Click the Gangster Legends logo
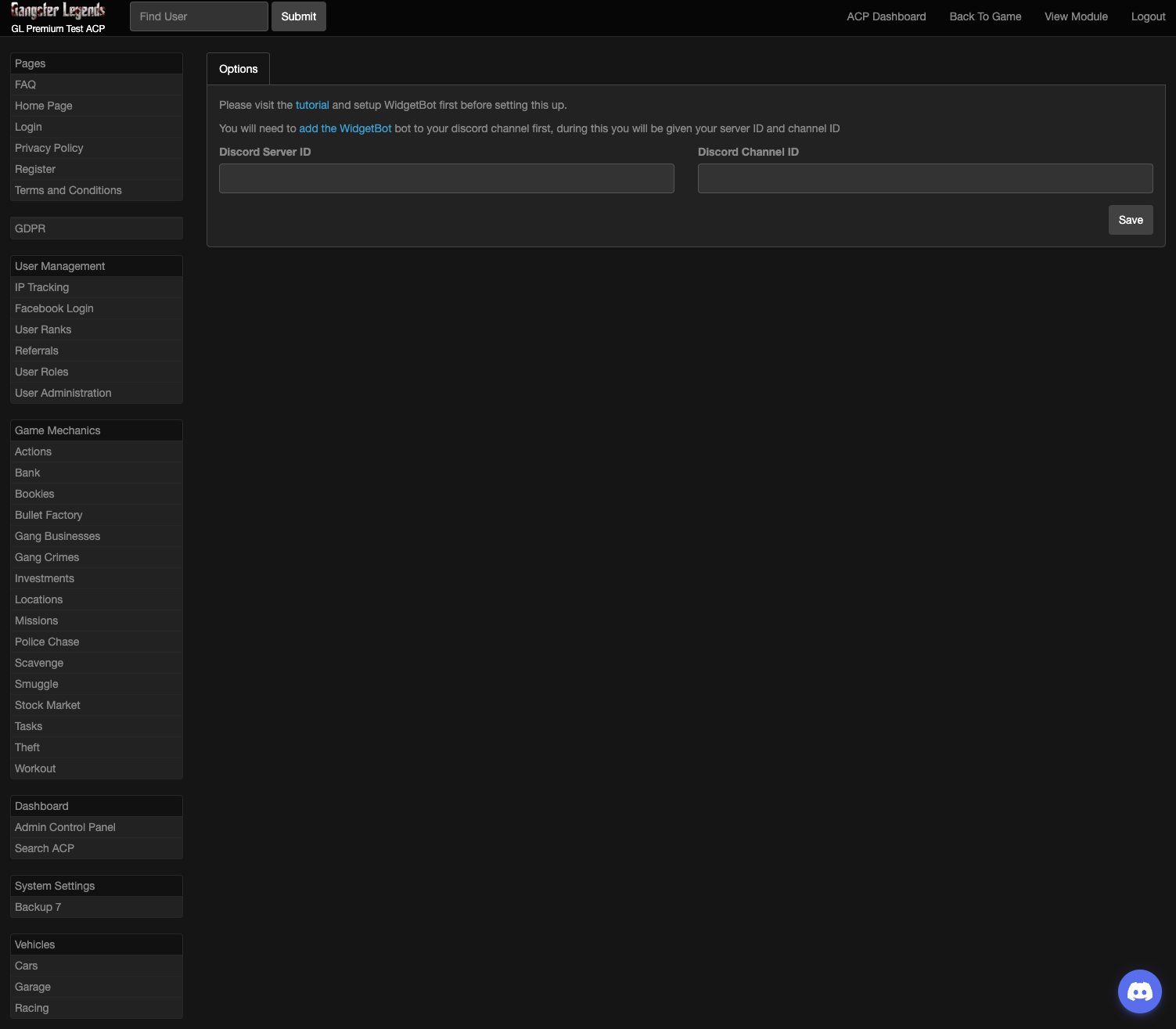This screenshot has height=1029, width=1176. tap(58, 12)
